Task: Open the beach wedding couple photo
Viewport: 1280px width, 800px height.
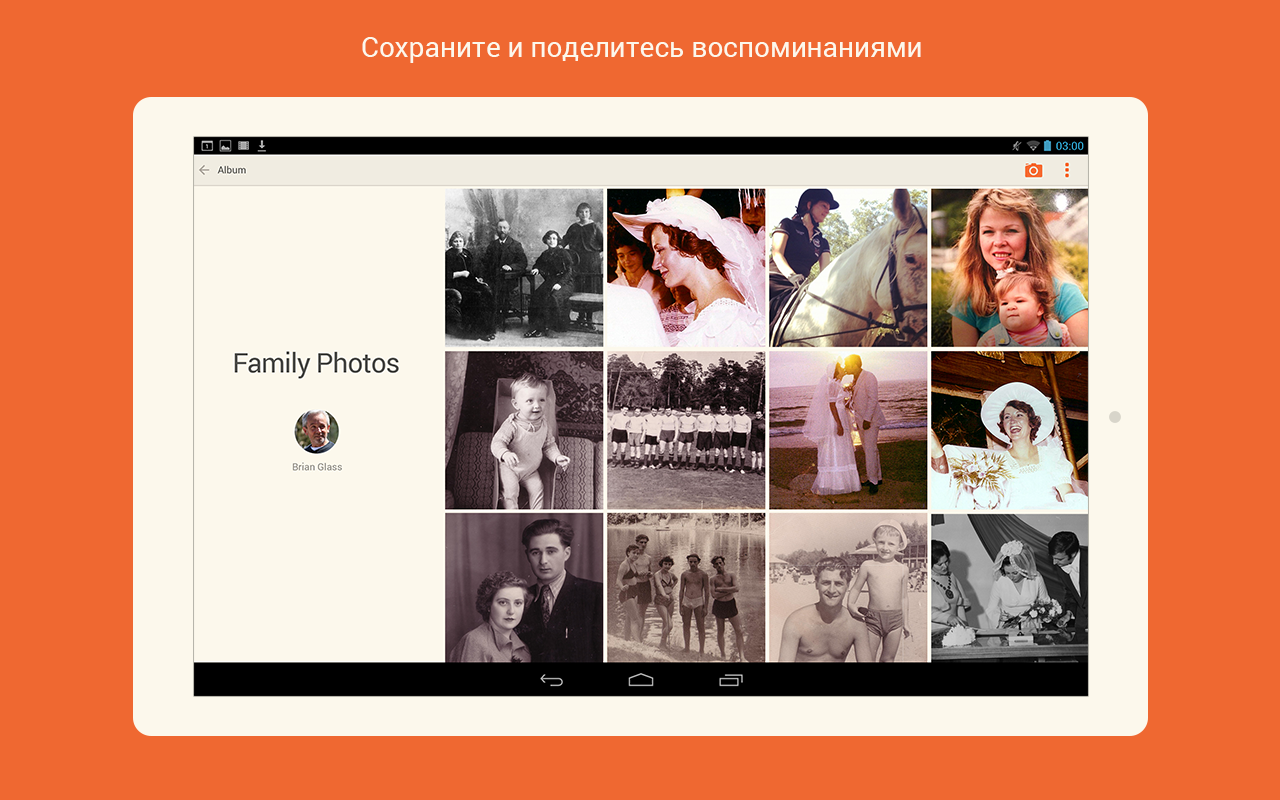Action: click(848, 430)
